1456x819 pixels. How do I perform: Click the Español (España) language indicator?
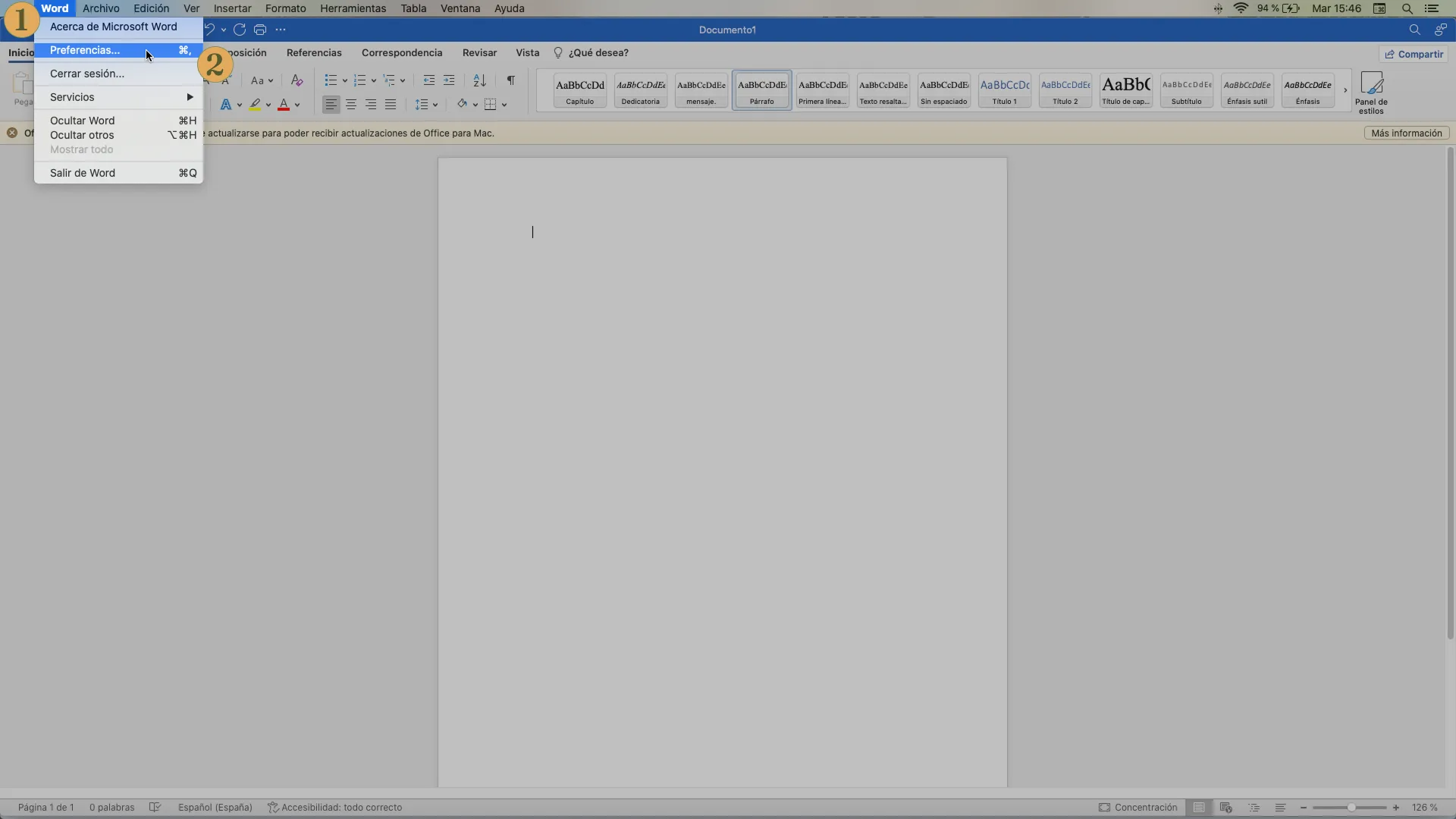click(x=215, y=808)
